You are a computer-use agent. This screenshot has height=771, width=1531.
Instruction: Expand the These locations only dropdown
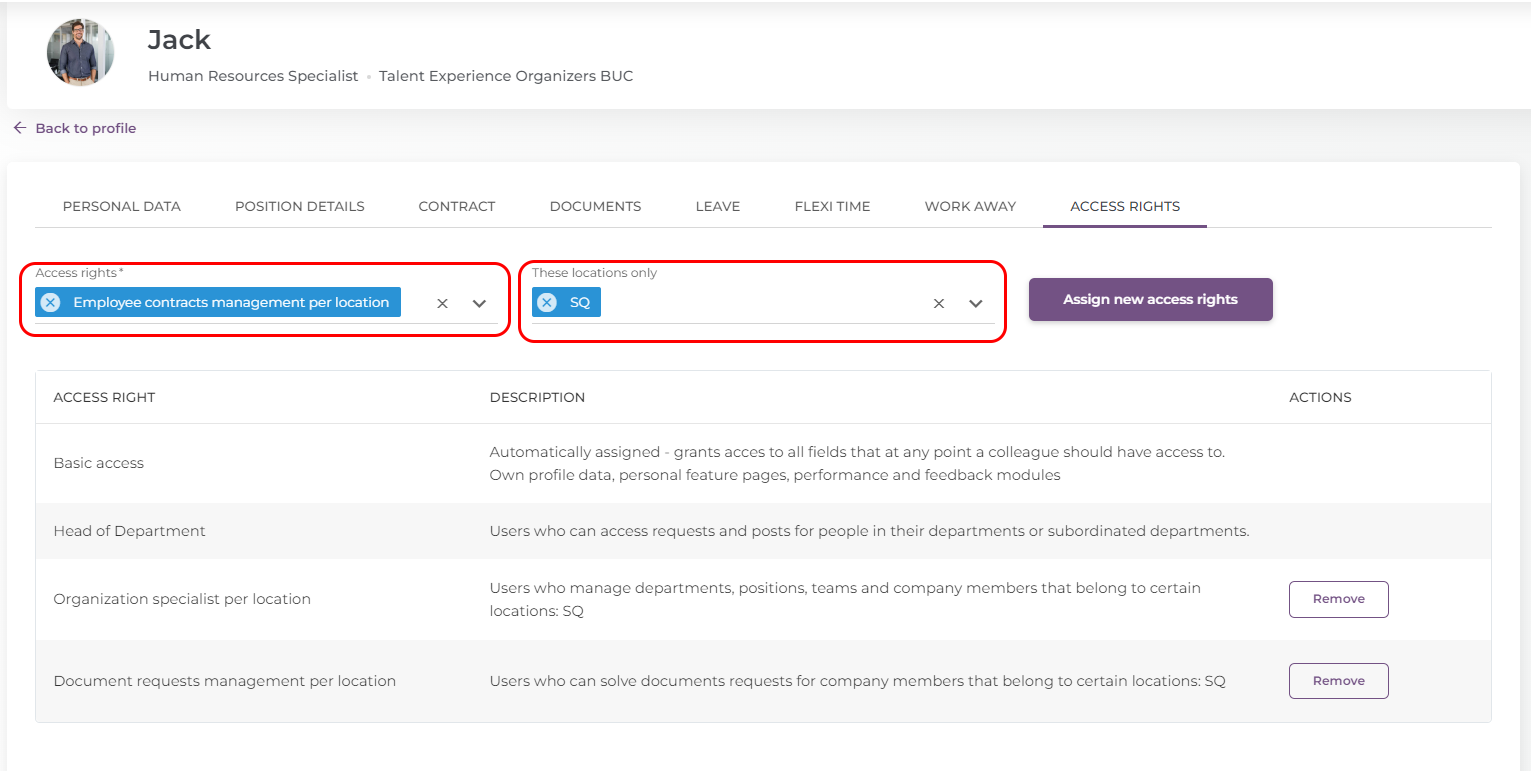pos(976,303)
